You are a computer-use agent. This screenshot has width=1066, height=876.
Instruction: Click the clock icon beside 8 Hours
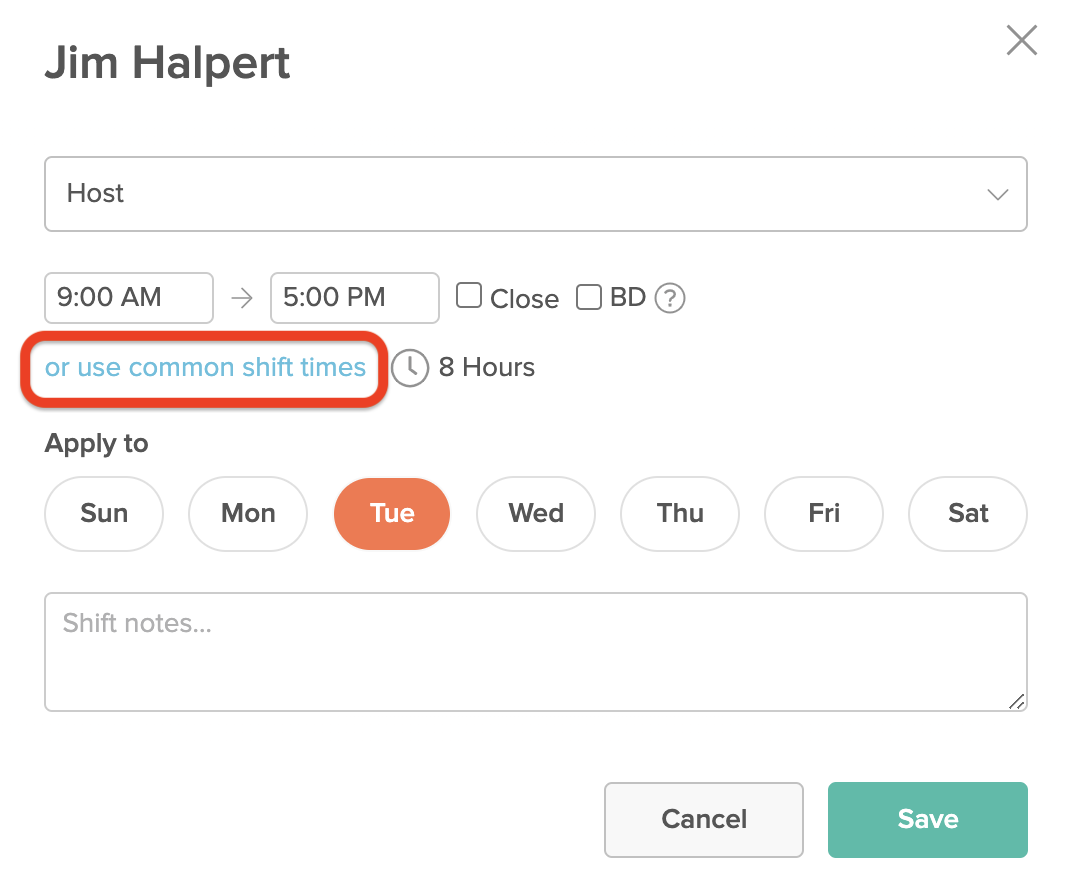click(x=409, y=368)
